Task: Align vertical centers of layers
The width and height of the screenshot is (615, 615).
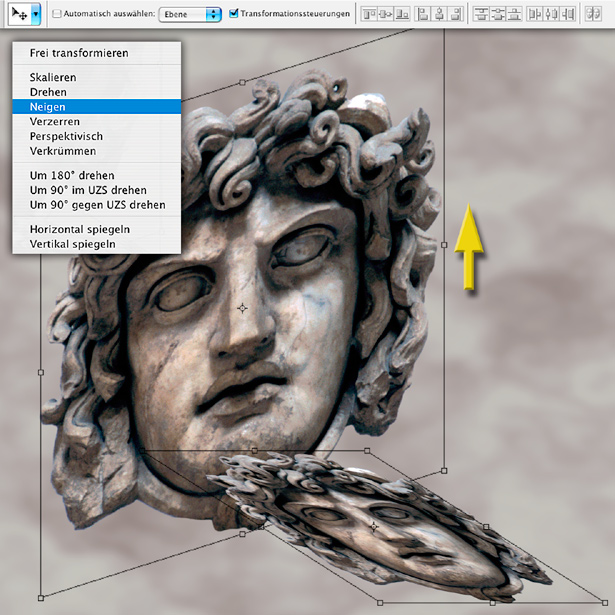Action: (385, 15)
